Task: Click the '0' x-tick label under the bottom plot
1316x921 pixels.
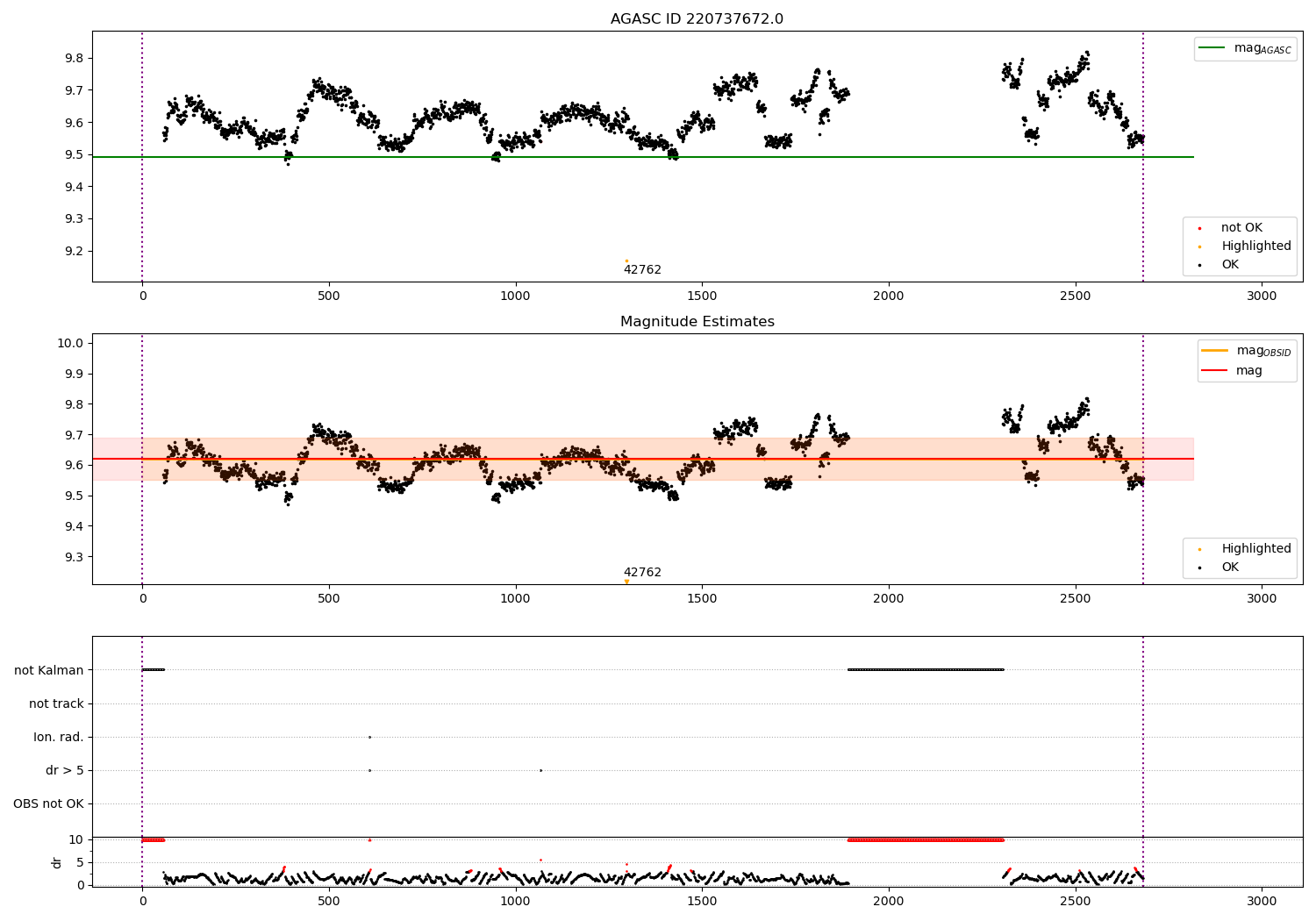Action: coord(142,901)
